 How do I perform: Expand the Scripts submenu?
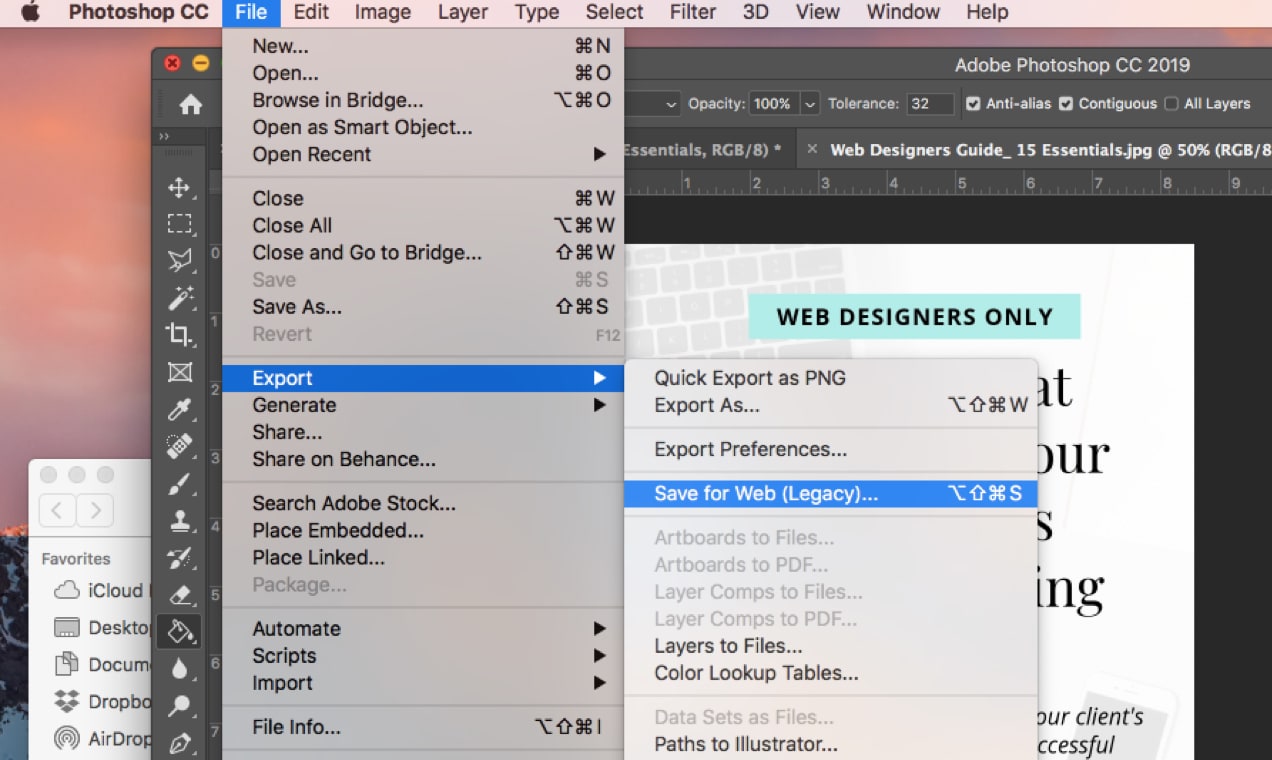[x=423, y=656]
